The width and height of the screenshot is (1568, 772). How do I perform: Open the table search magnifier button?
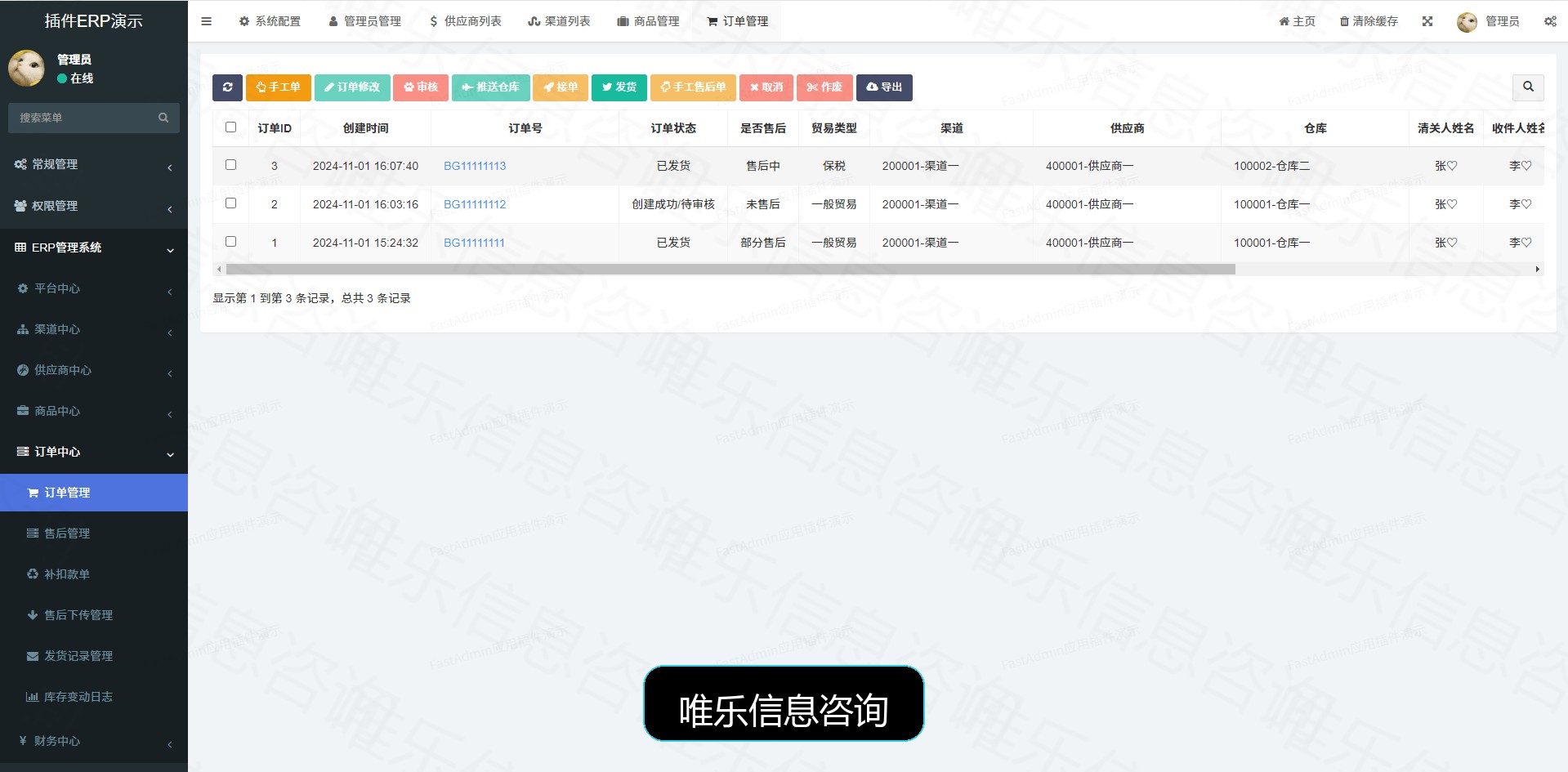(1528, 87)
